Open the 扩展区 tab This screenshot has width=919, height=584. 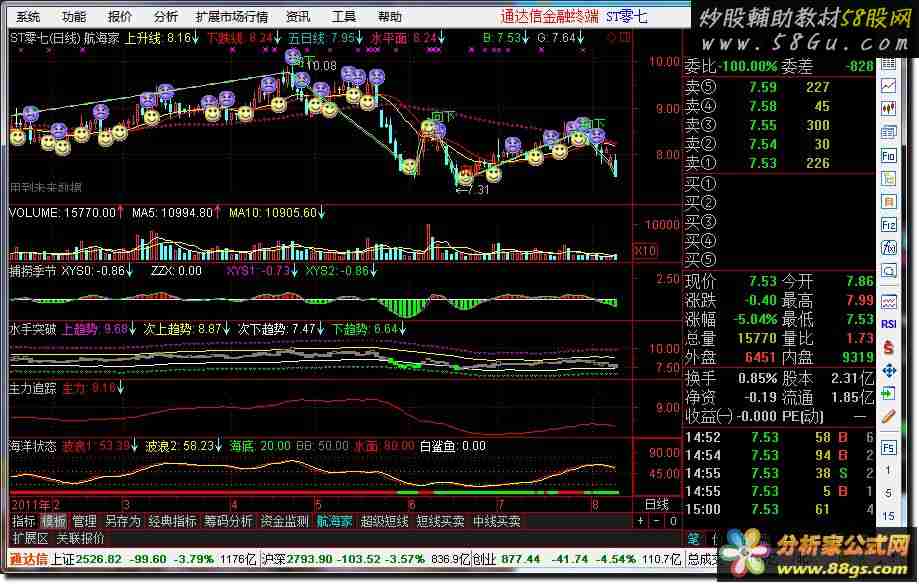30,538
